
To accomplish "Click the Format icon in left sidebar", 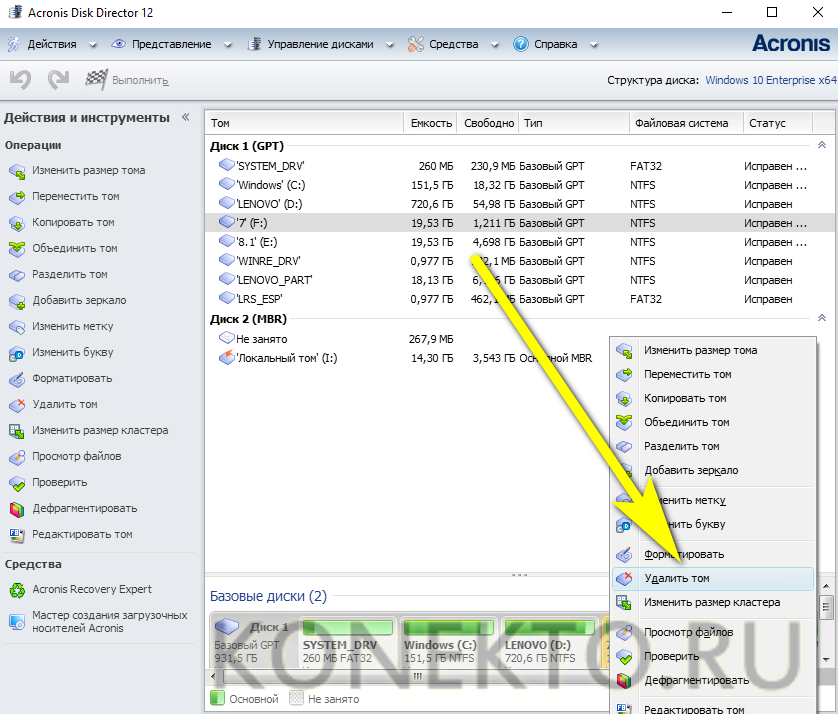I will 17,379.
